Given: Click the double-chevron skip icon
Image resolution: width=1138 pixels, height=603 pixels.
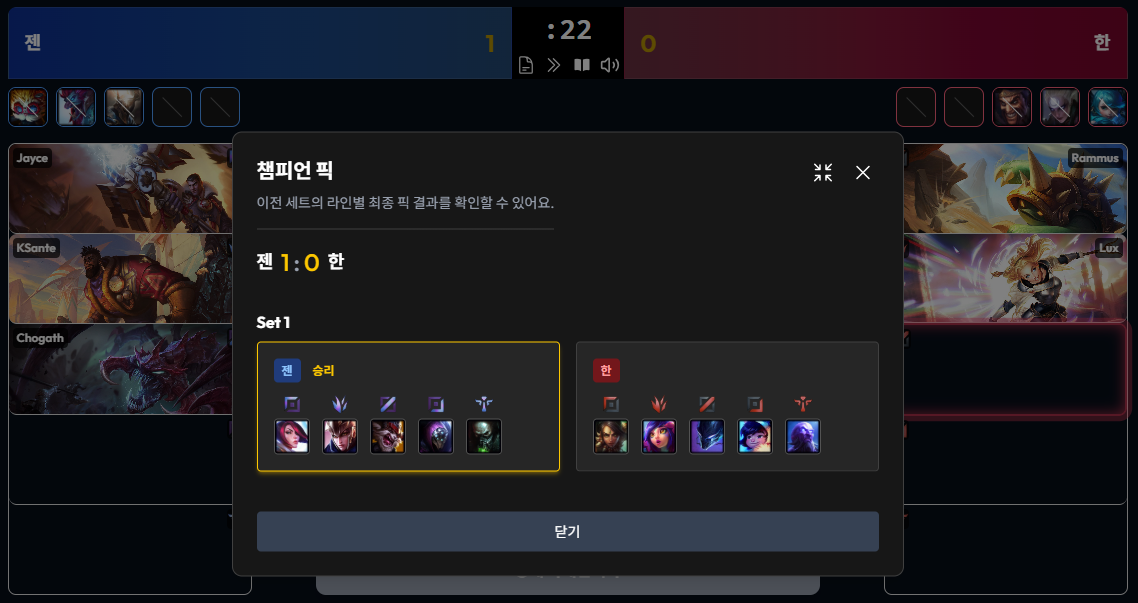Looking at the screenshot, I should (x=554, y=65).
